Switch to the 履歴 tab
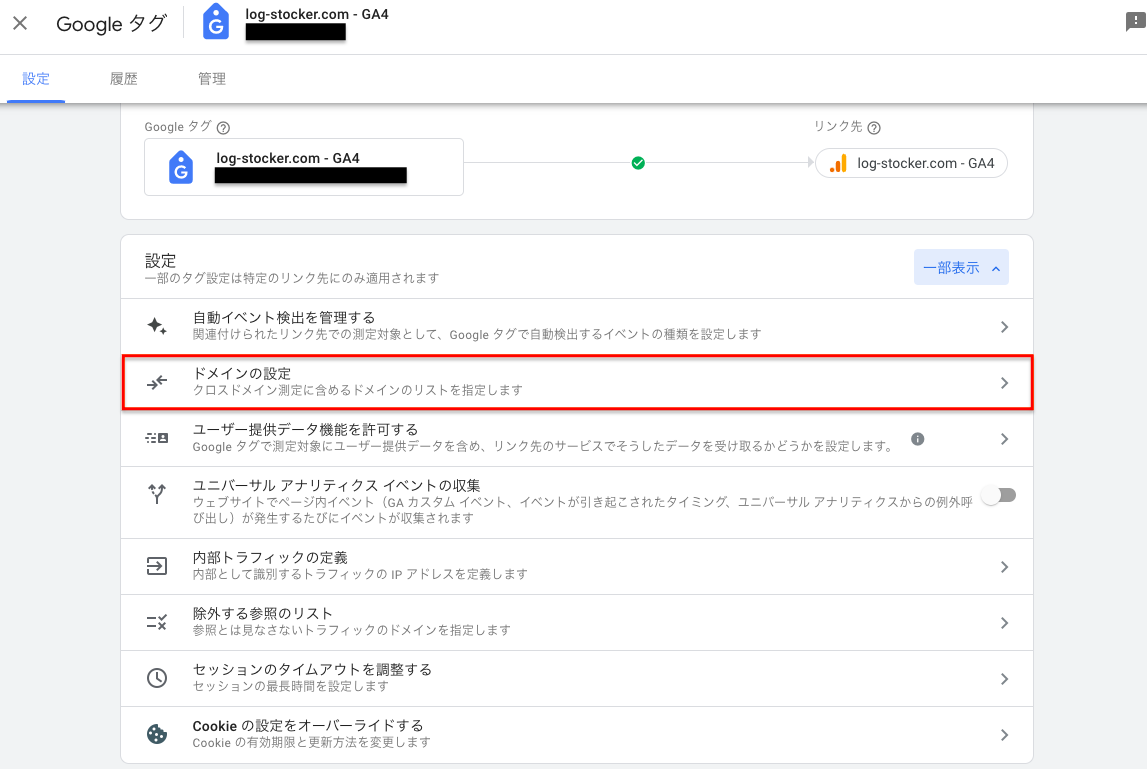Screen dimensions: 1147x769 pos(124,79)
